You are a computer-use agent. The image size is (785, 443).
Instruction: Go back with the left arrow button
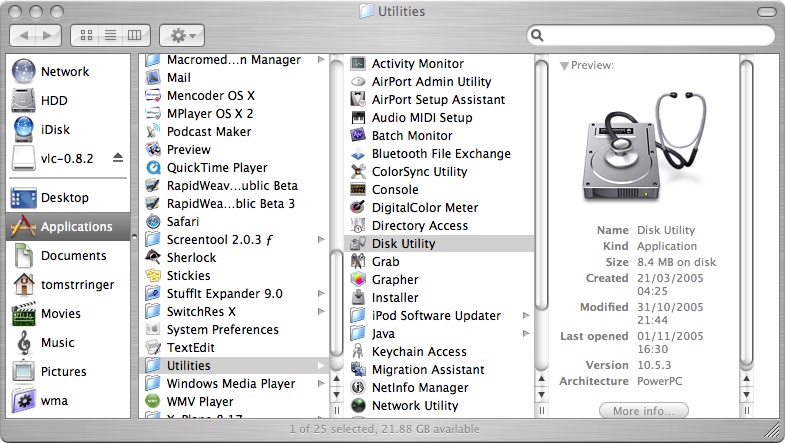[23, 35]
